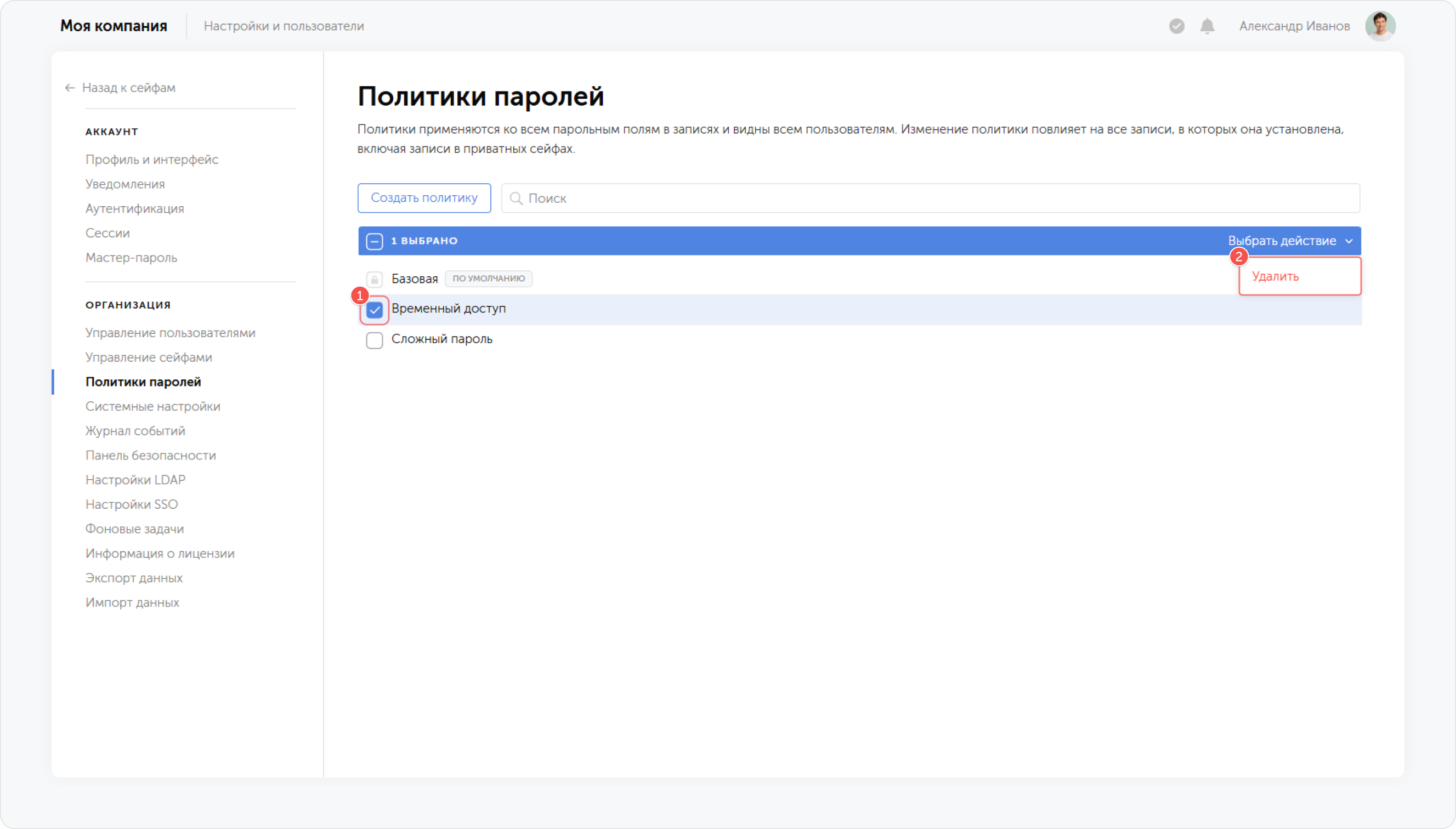Check the Сложный пароль checkbox
1456x829 pixels.
[374, 340]
